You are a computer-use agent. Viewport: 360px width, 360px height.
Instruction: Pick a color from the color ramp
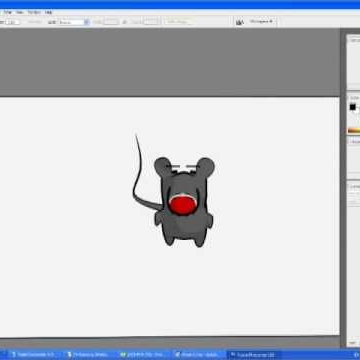[354, 130]
